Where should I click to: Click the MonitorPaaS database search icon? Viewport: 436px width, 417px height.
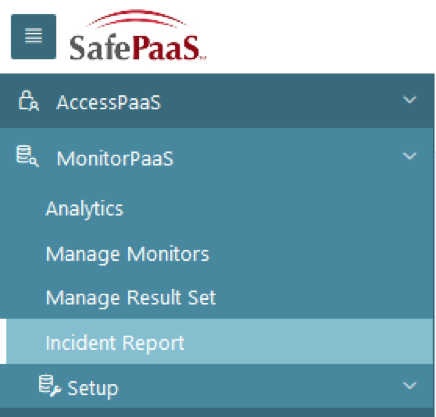click(x=28, y=156)
